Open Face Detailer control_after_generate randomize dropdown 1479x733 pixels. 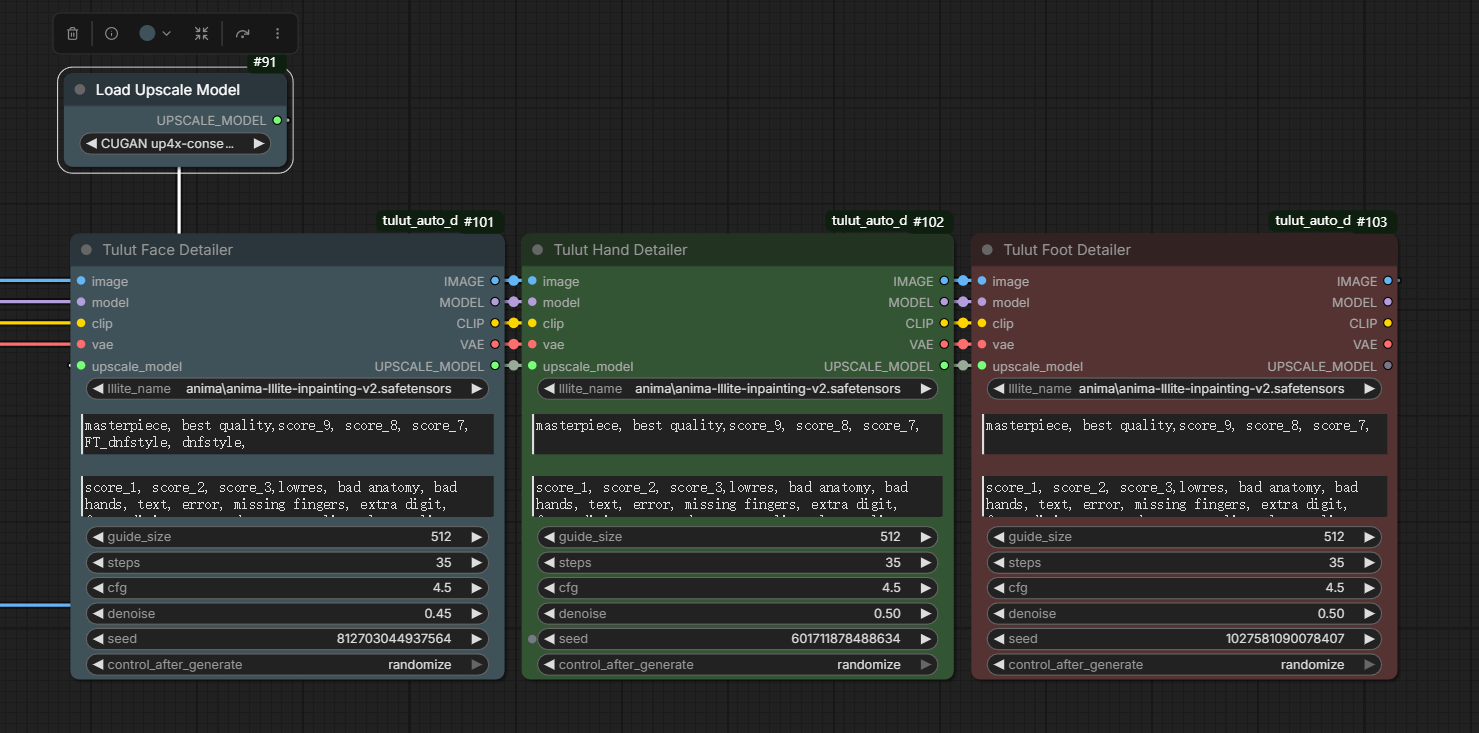point(288,664)
